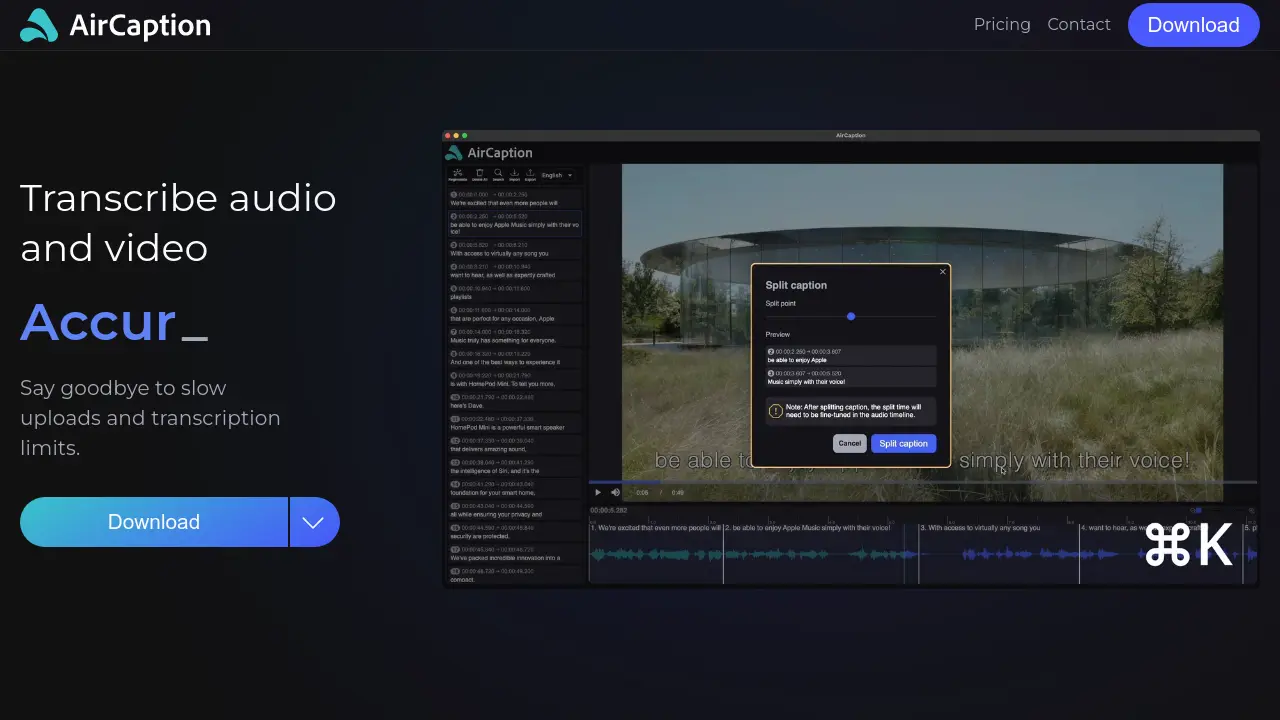The width and height of the screenshot is (1280, 720).
Task: Click the AirCaption logo inside the app window
Action: [489, 153]
